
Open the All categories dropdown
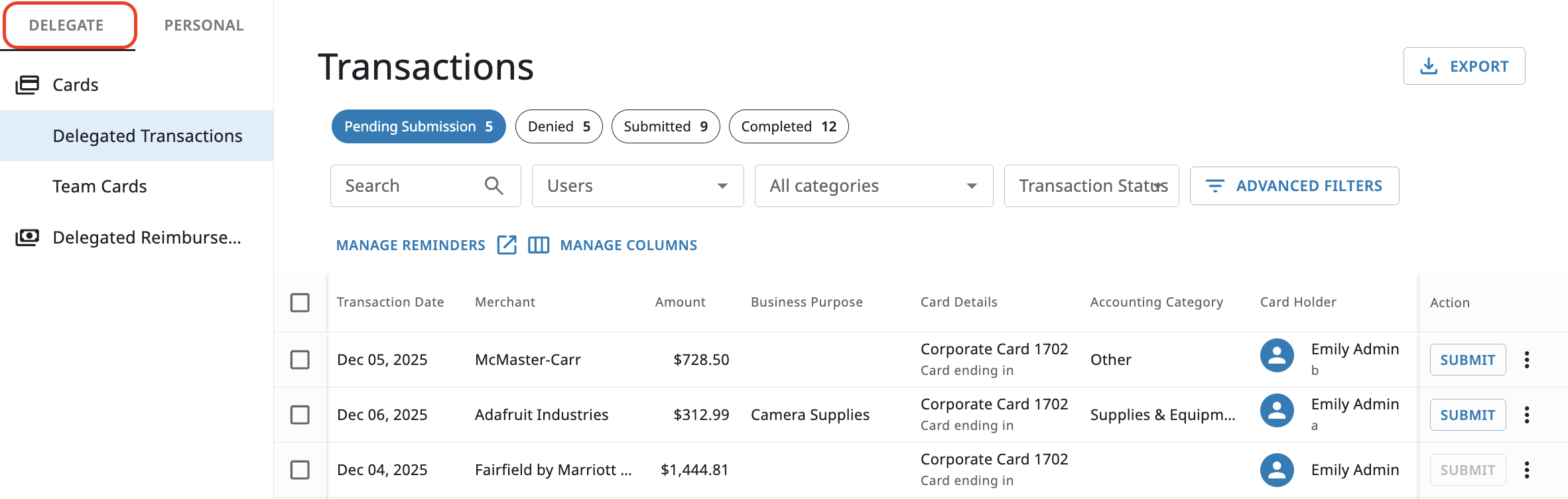point(873,186)
